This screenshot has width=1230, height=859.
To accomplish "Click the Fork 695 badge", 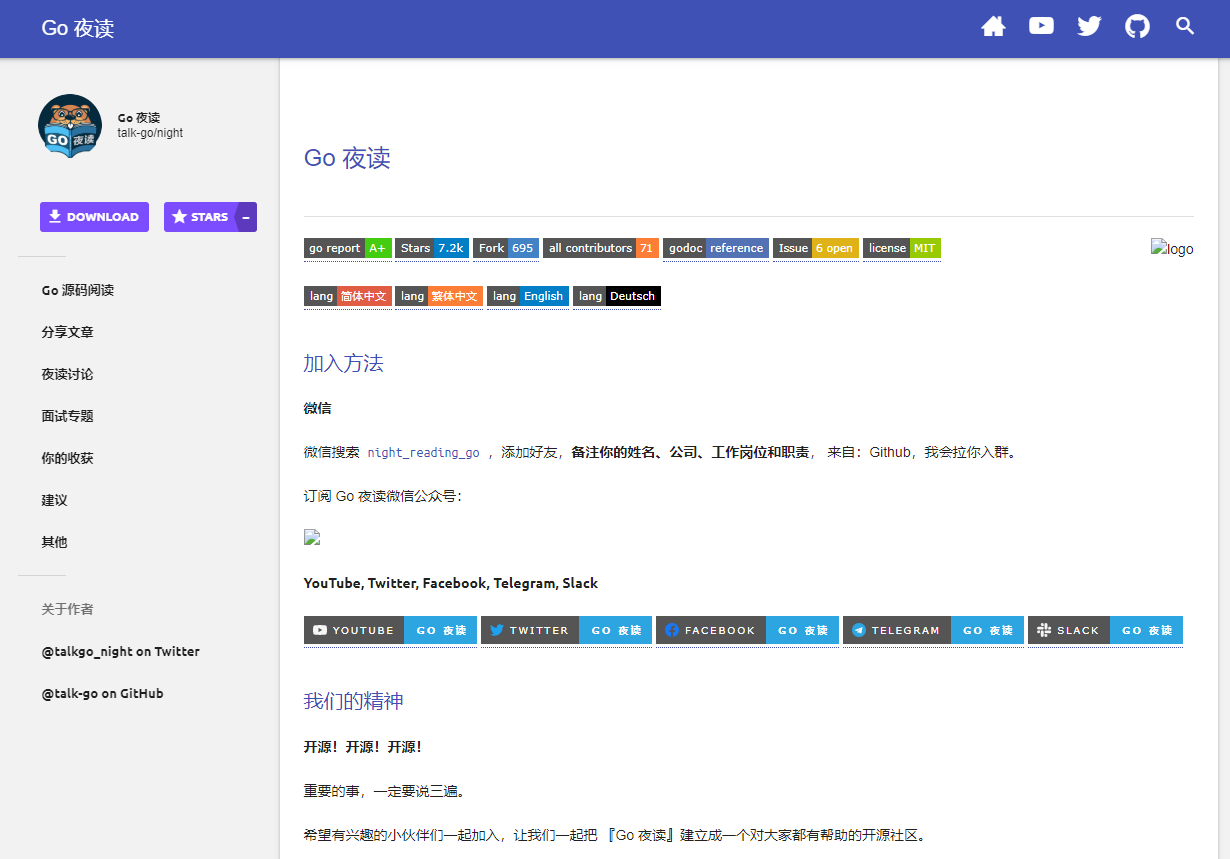I will [506, 248].
